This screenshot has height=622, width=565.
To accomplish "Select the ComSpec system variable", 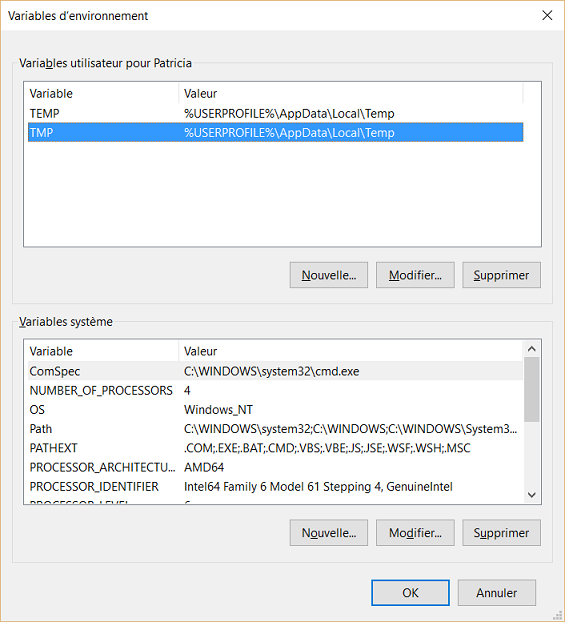I will (x=275, y=371).
